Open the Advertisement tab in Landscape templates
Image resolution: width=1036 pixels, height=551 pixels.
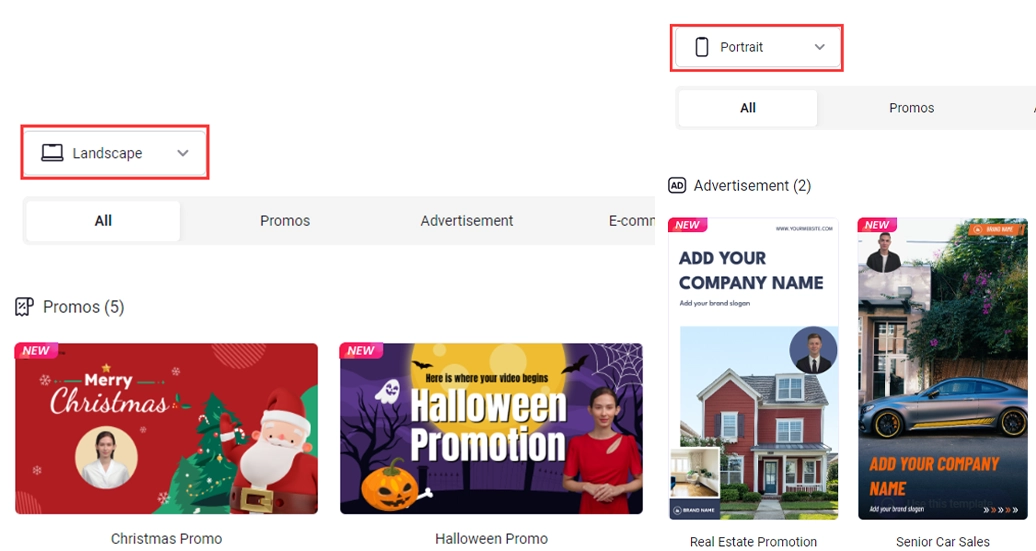(x=467, y=221)
